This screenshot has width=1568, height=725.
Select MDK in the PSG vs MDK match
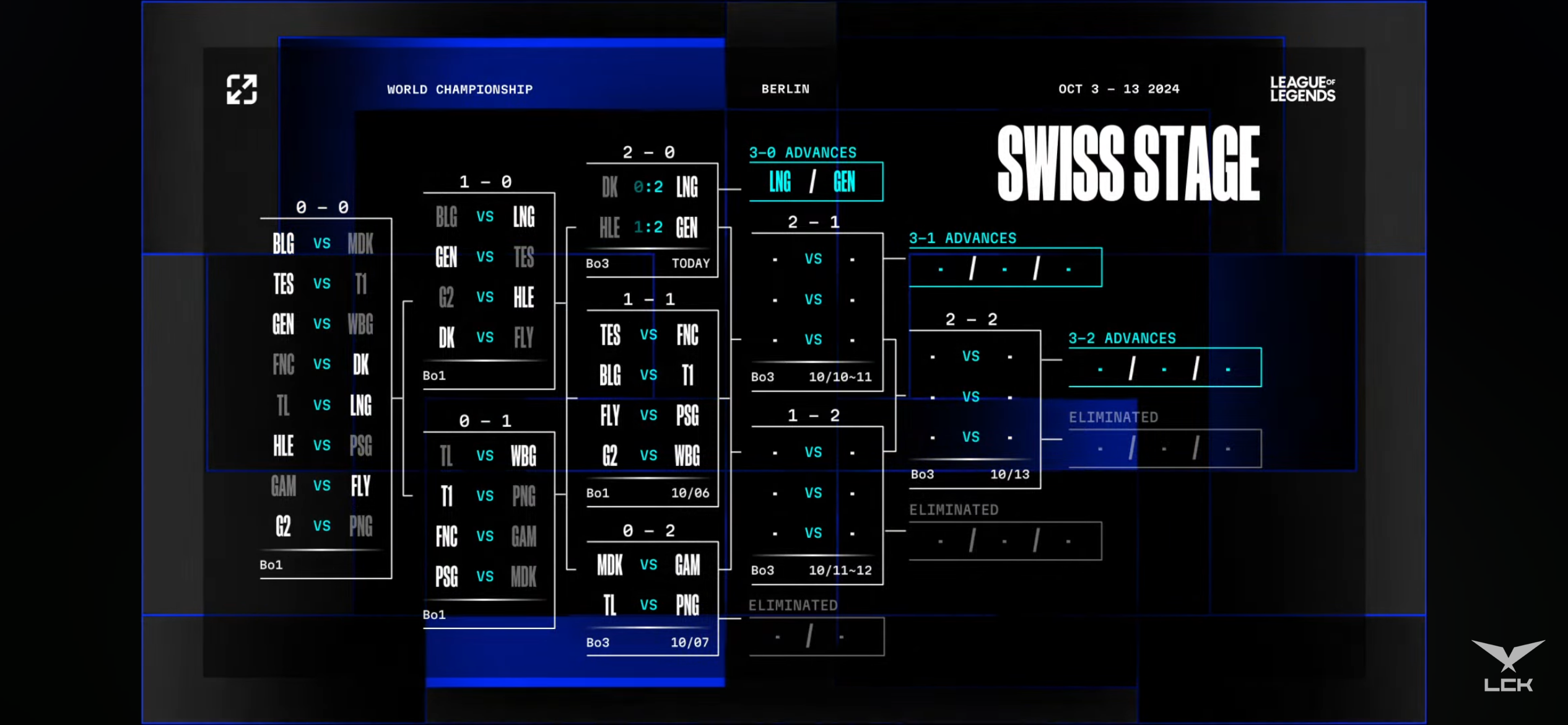[x=524, y=577]
